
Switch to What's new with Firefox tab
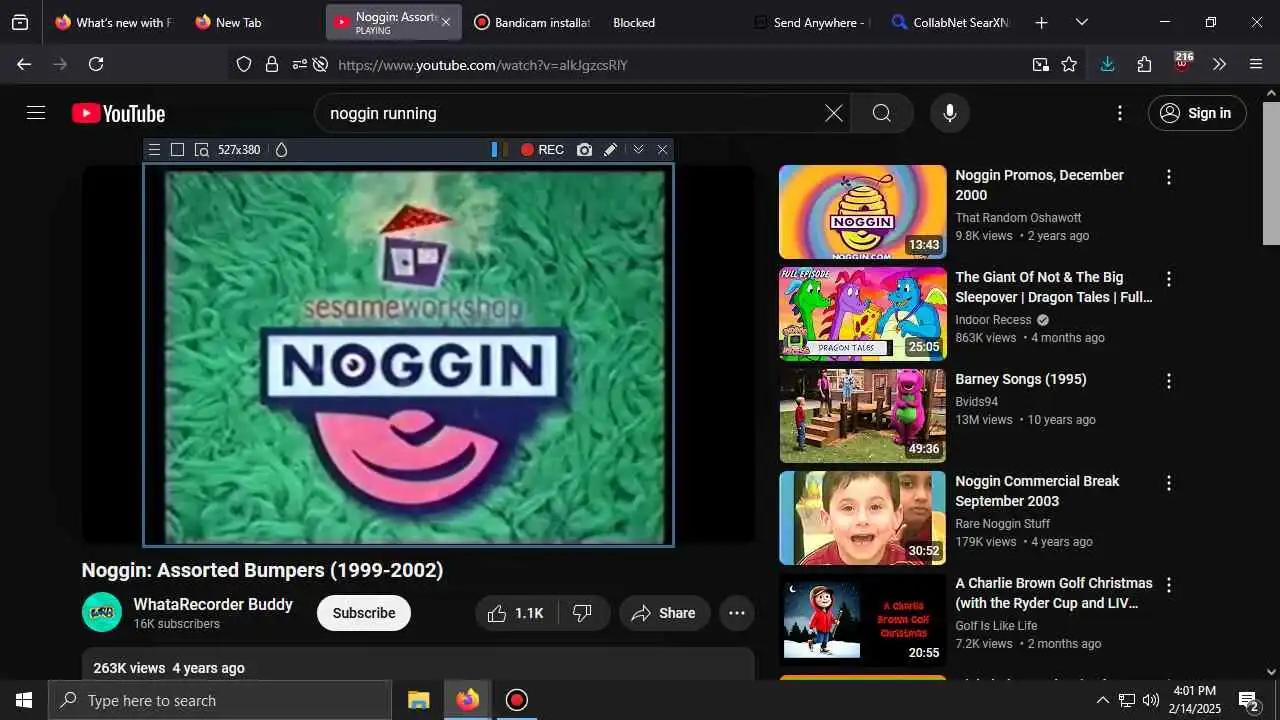pyautogui.click(x=114, y=22)
